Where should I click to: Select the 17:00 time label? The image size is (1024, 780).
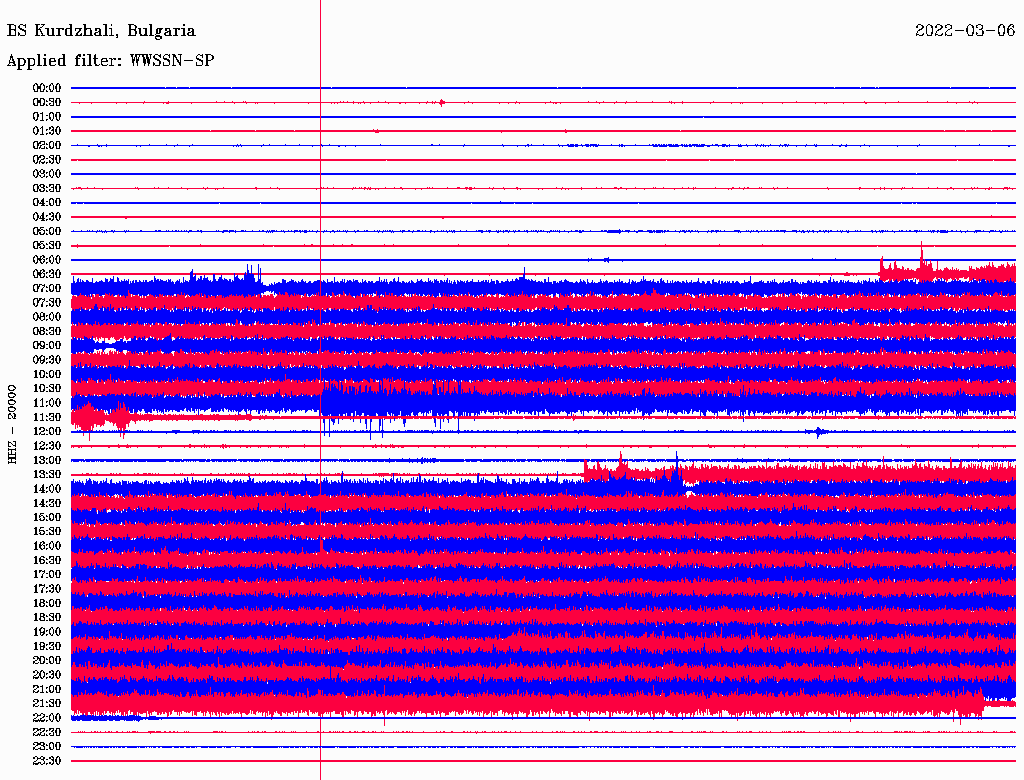point(47,575)
